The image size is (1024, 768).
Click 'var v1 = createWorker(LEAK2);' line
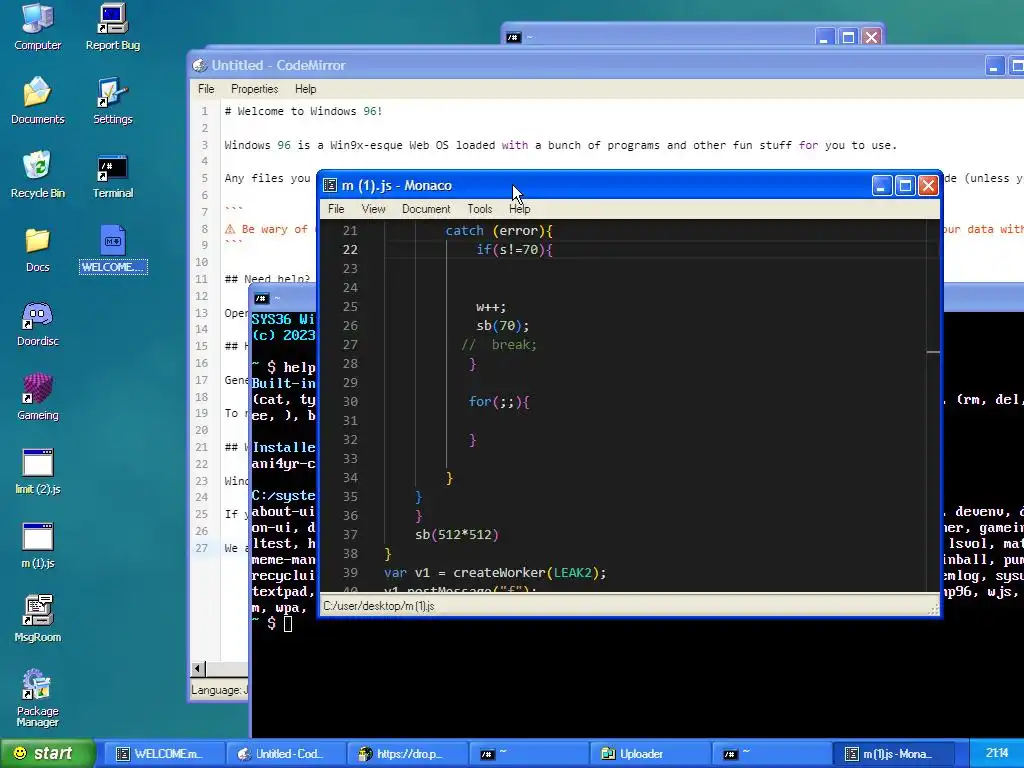(495, 572)
